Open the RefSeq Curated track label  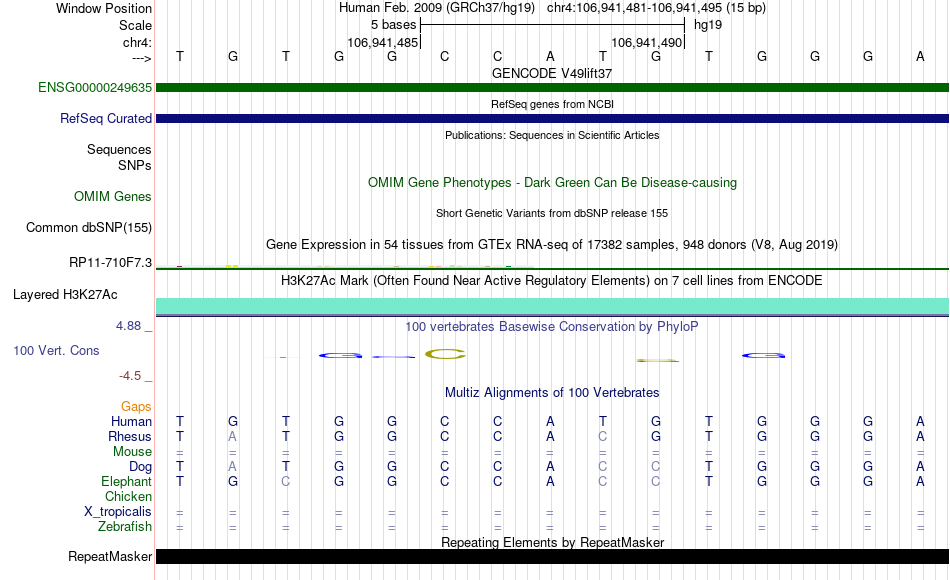[x=106, y=118]
